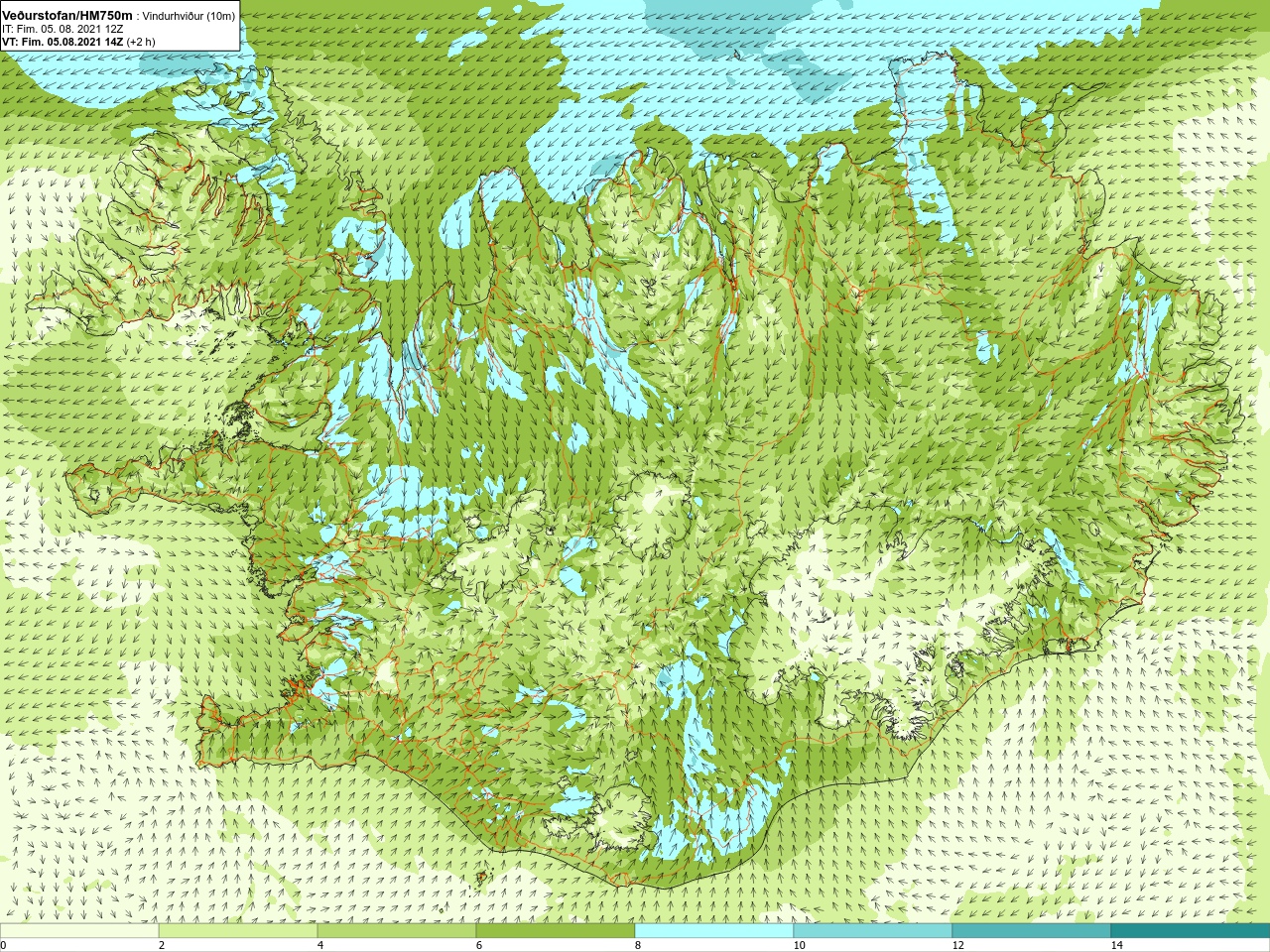Screen dimensions: 1270x952
Task: Pick the light cyan swatch between 8 and 10
Action: 714,931
